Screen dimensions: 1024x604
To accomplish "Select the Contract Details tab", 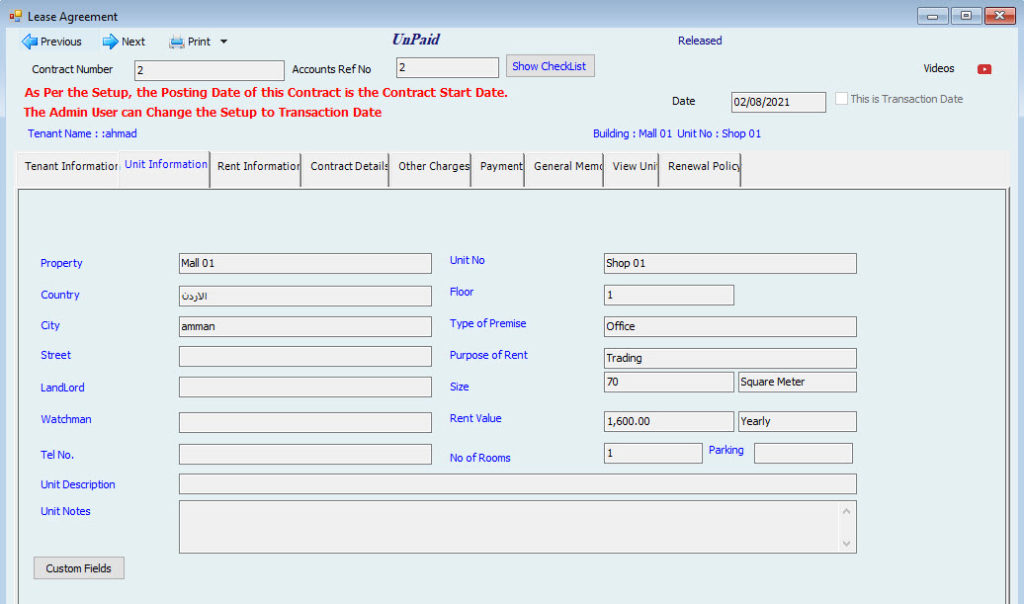I will (x=347, y=167).
